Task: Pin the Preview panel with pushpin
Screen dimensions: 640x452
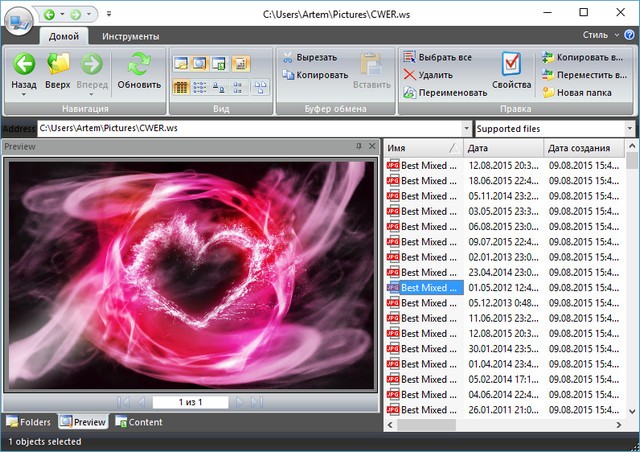Action: tap(358, 147)
